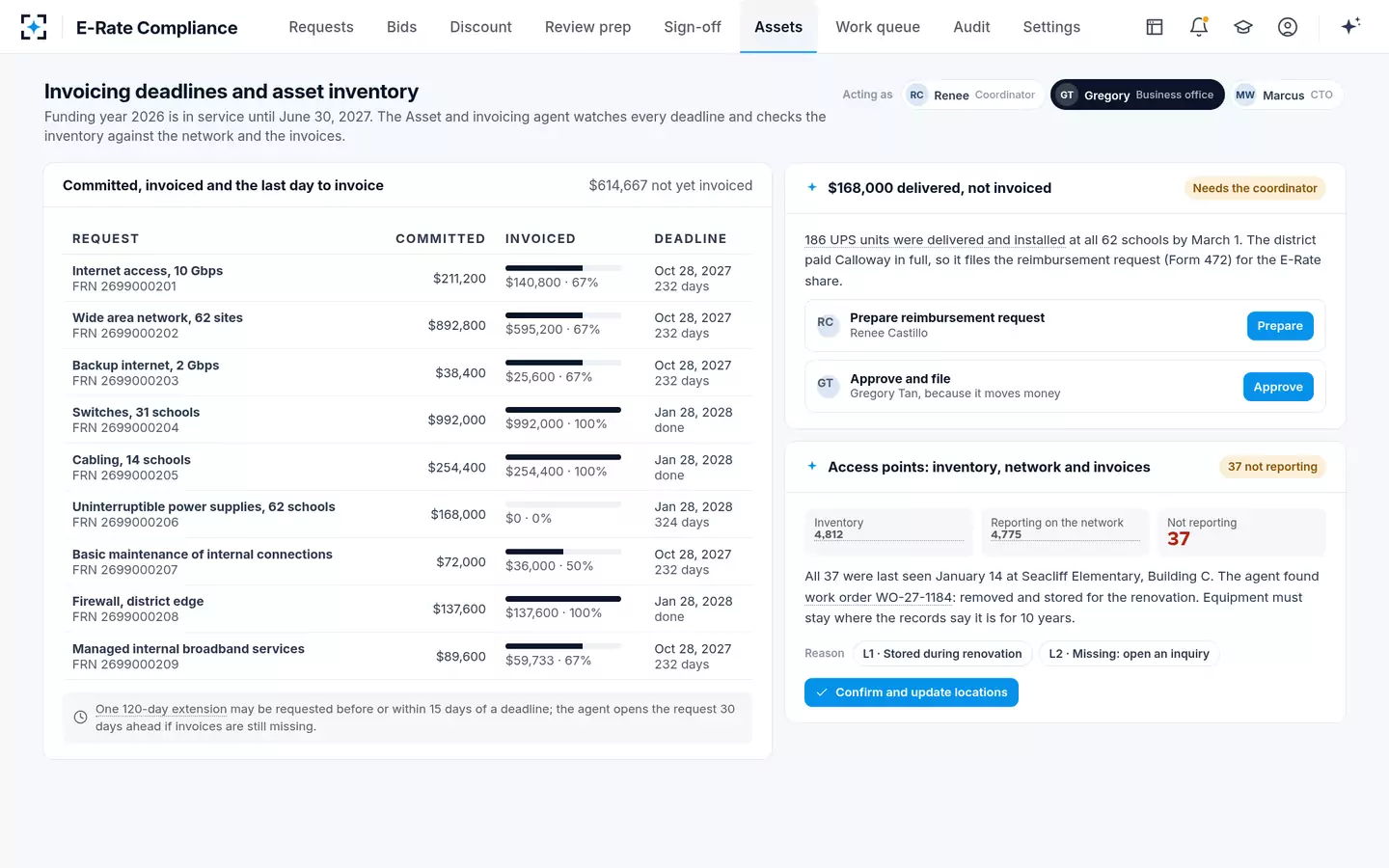This screenshot has height=868, width=1389.
Task: Click the 'Inventory 4,812' stat tile
Action: tap(889, 532)
